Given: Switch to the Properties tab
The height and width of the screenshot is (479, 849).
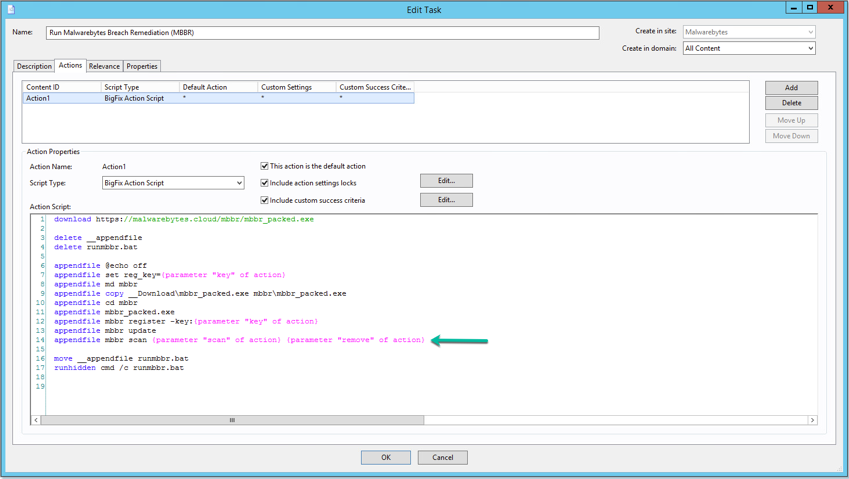Looking at the screenshot, I should pyautogui.click(x=142, y=66).
